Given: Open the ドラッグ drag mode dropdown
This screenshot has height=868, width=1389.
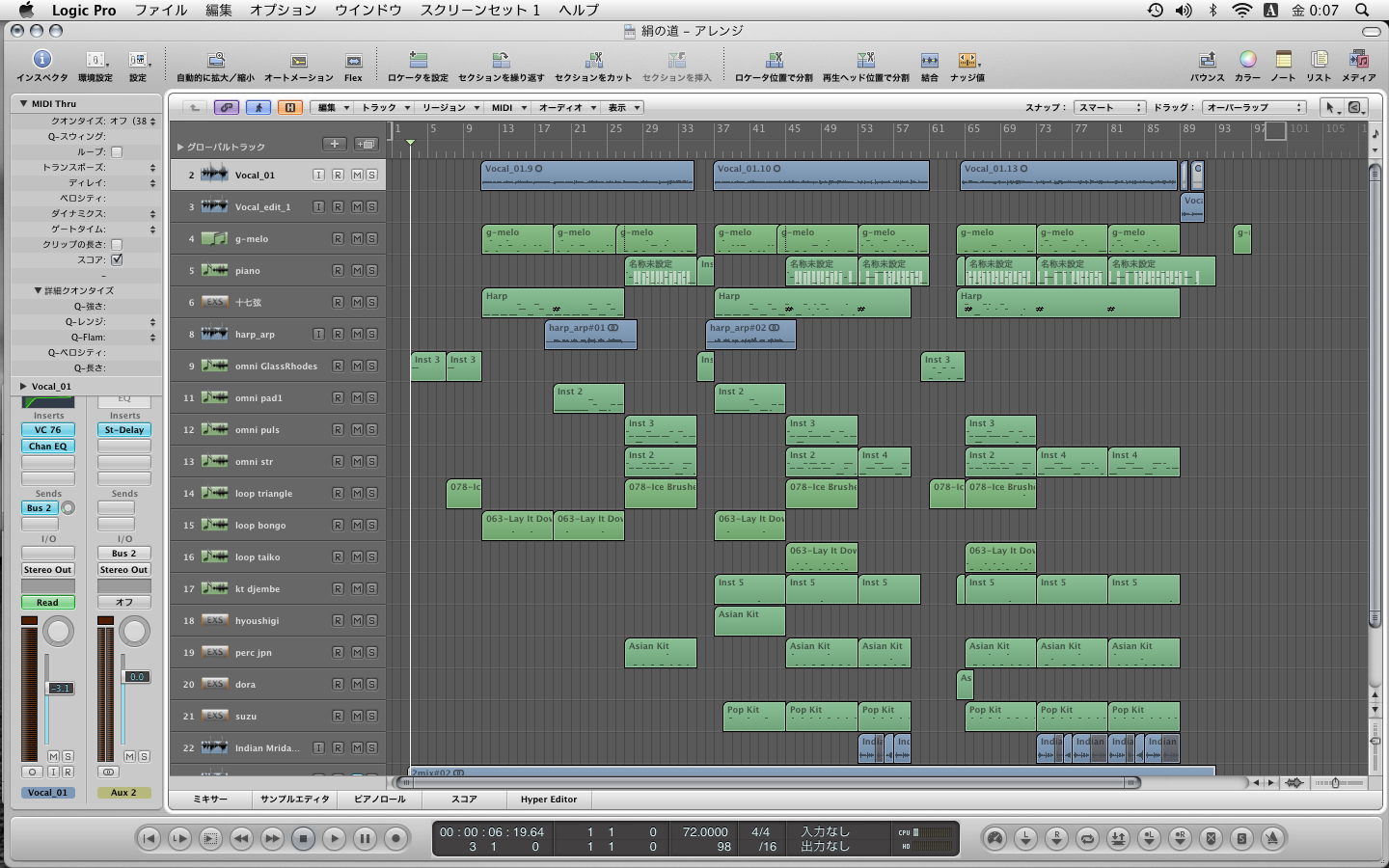Looking at the screenshot, I should pos(1255,107).
